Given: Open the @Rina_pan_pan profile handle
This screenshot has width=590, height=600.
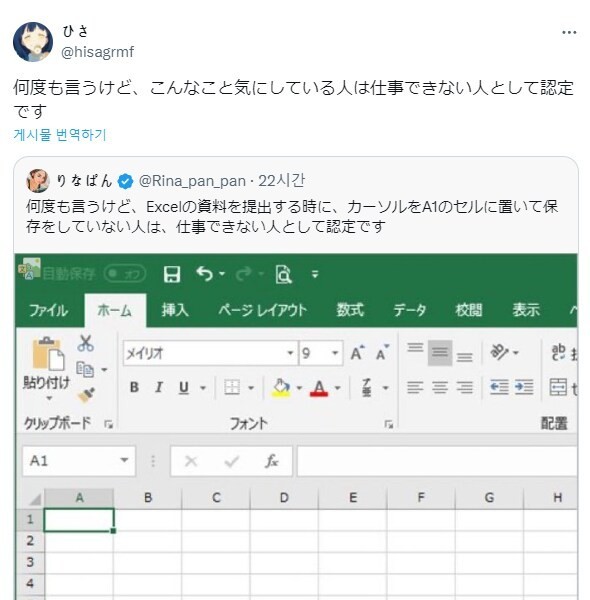Looking at the screenshot, I should click(192, 181).
